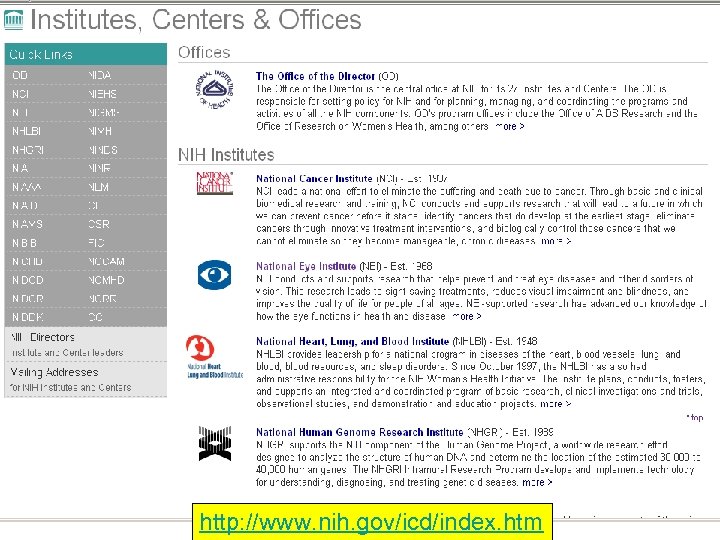Select NIDCD in Quick Links

[28, 280]
